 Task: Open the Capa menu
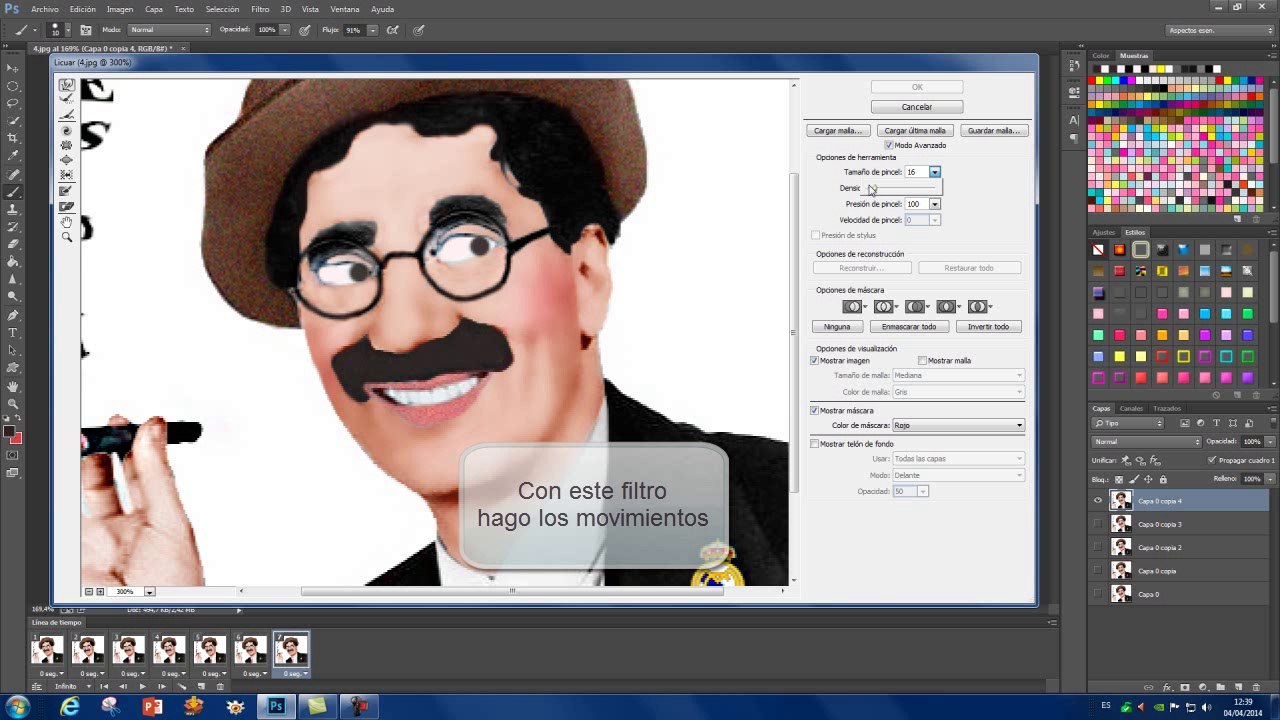(x=154, y=9)
